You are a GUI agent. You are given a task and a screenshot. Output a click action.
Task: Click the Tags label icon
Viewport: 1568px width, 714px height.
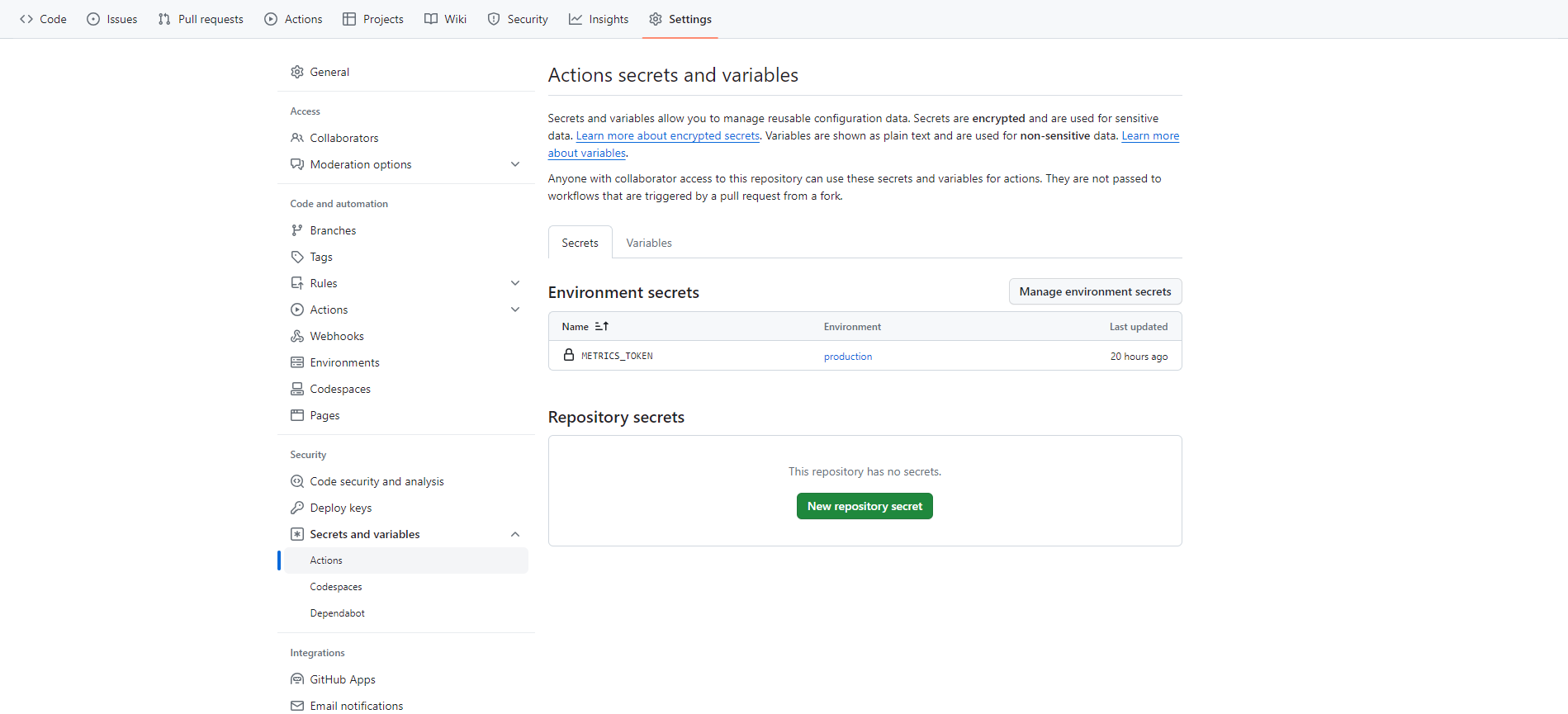297,257
